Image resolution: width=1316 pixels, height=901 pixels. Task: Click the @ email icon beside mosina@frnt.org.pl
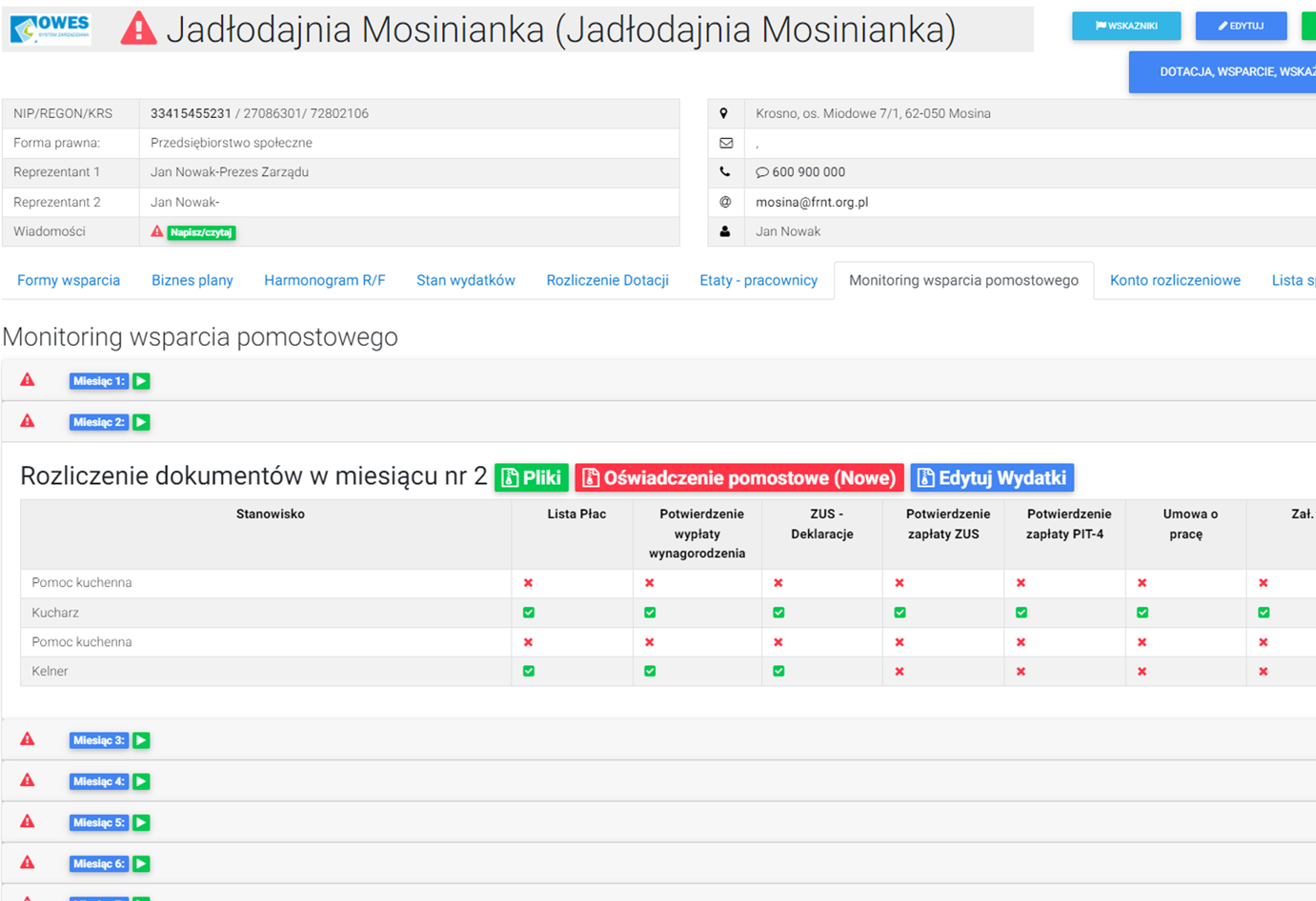click(725, 202)
